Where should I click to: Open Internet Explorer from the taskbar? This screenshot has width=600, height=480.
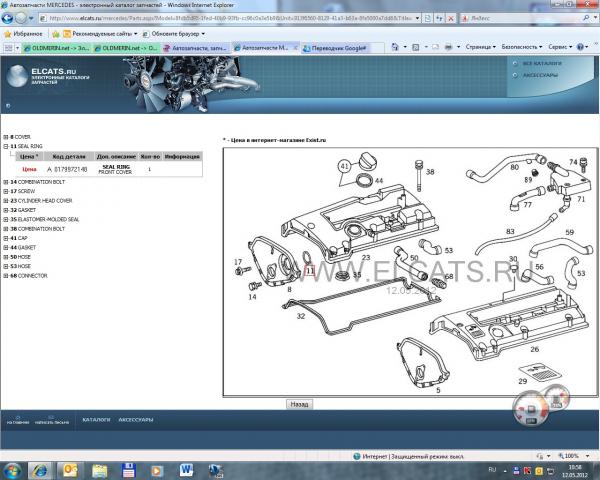point(40,470)
